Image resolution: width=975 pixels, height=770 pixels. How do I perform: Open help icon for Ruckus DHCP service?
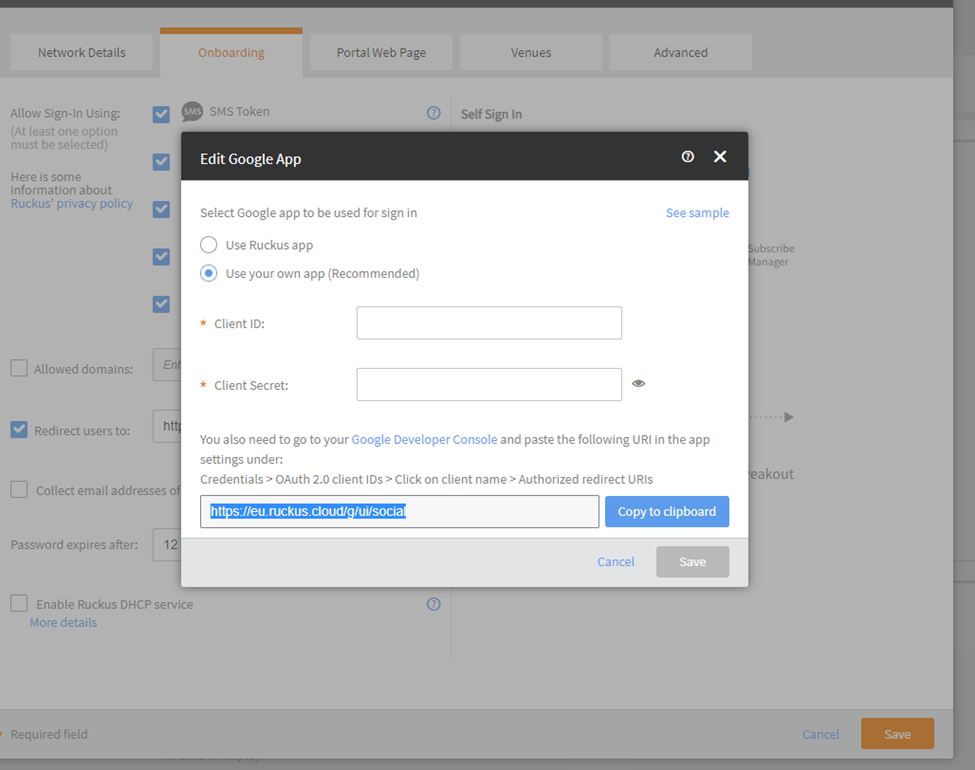click(x=434, y=604)
